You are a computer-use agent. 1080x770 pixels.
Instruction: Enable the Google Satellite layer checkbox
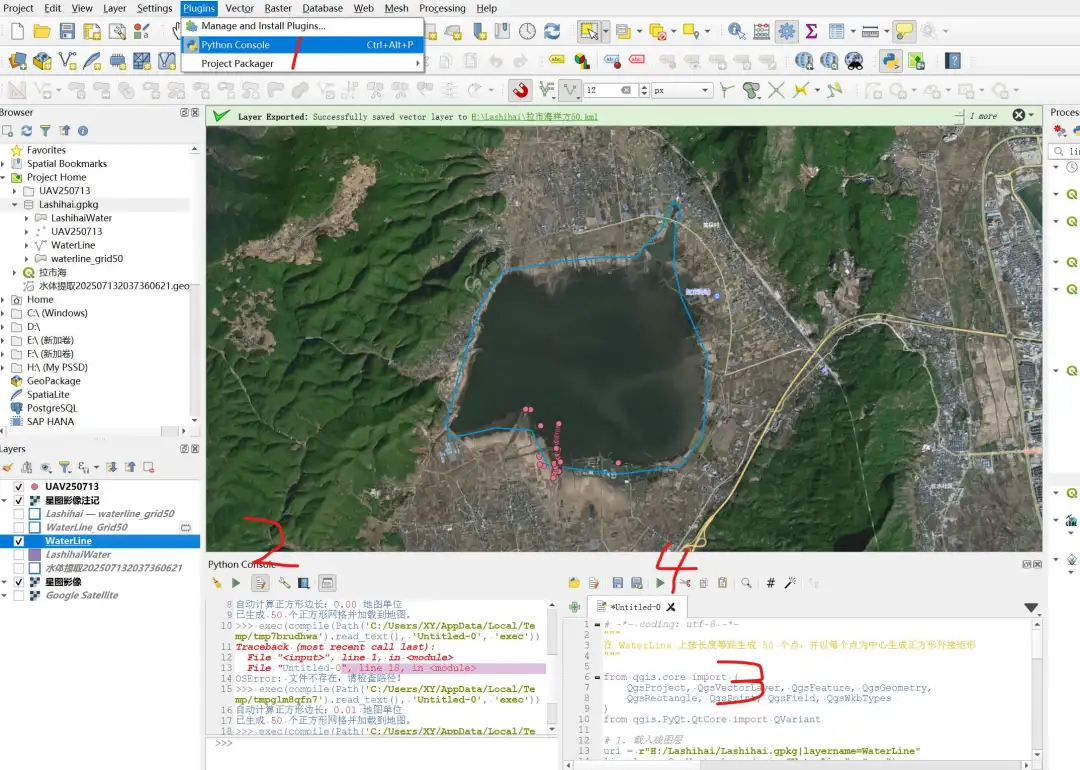point(19,595)
